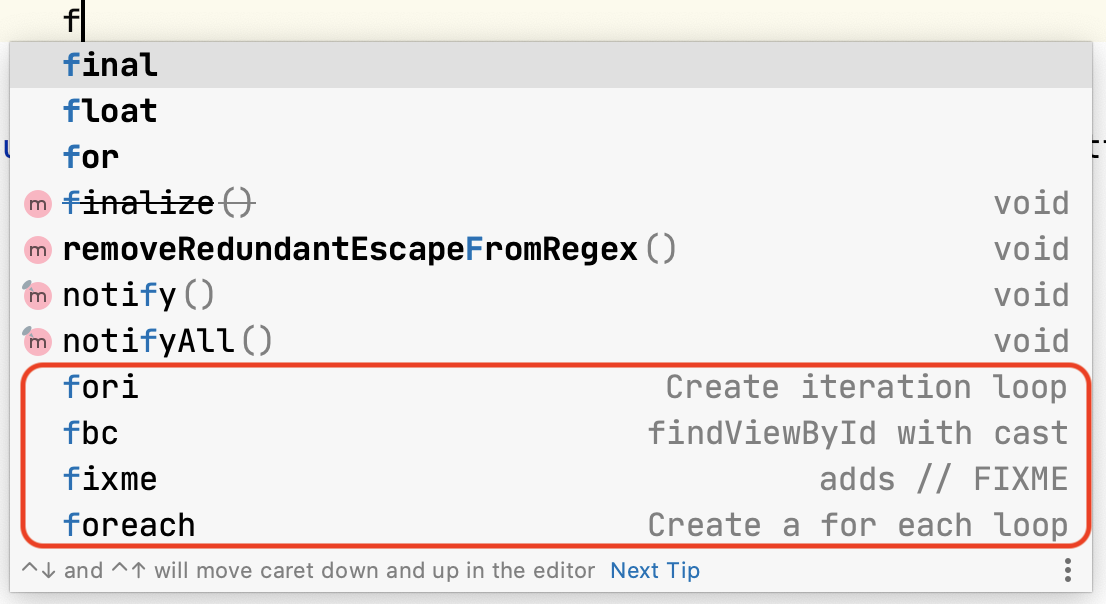Open the three-dot options menu in popup
Screen dimensions: 1106x604
point(1068,571)
